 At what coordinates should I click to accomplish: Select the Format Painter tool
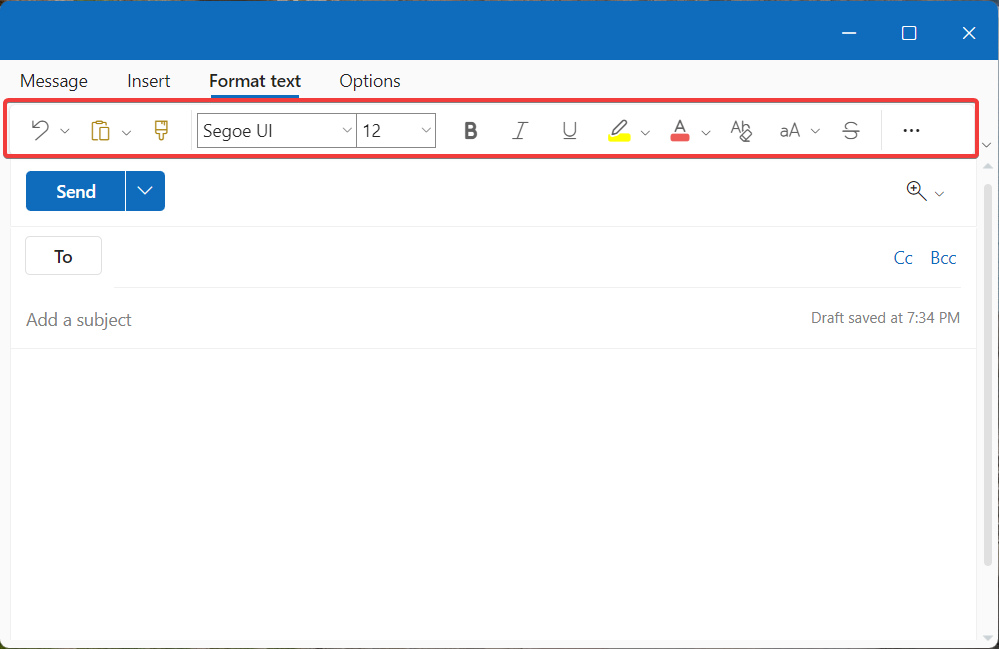(x=160, y=130)
